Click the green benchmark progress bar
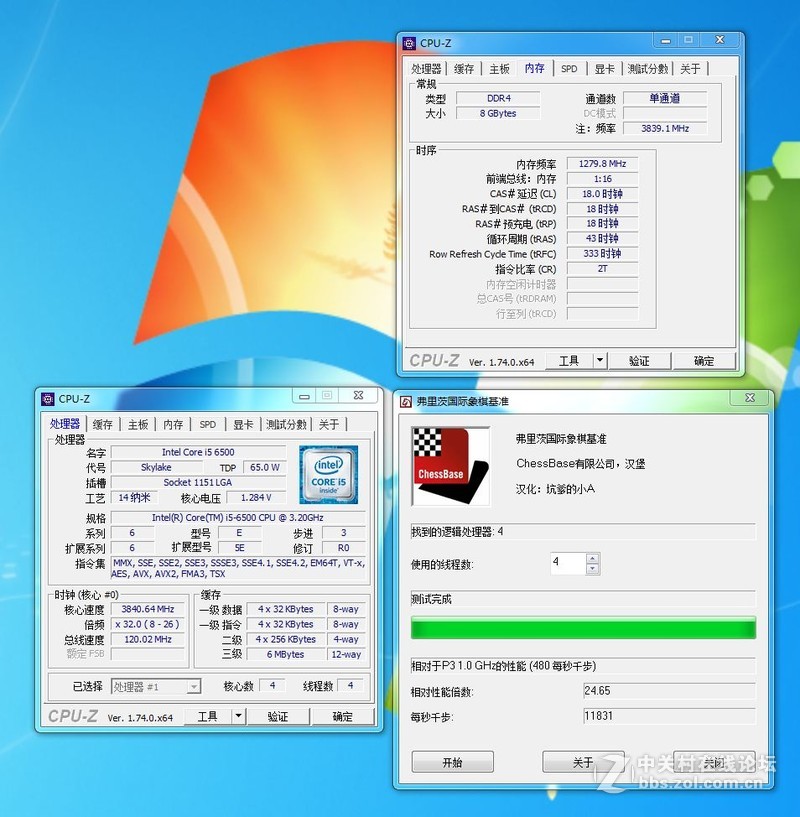800x817 pixels. point(583,628)
